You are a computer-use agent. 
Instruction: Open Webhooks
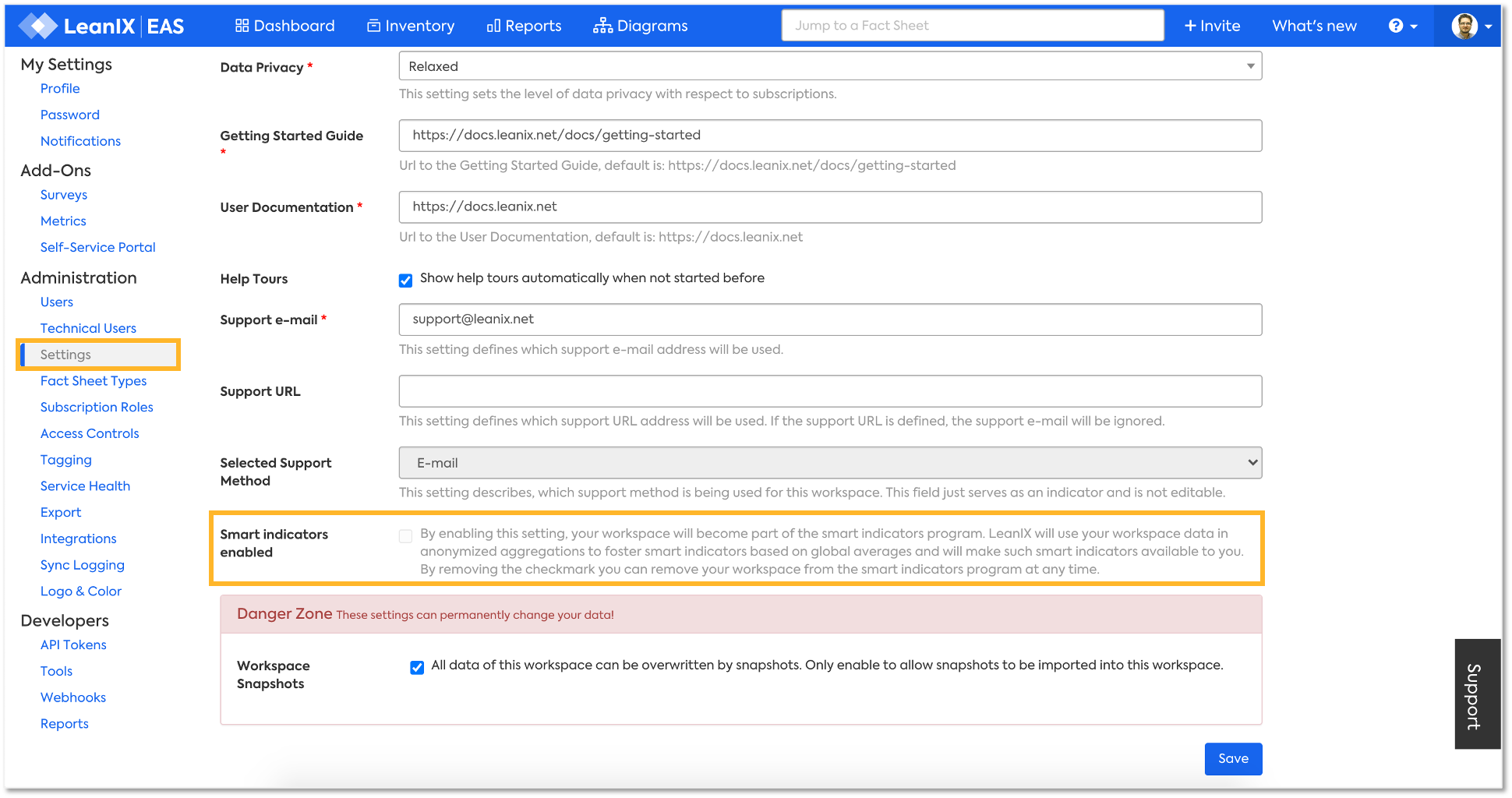[x=73, y=698]
